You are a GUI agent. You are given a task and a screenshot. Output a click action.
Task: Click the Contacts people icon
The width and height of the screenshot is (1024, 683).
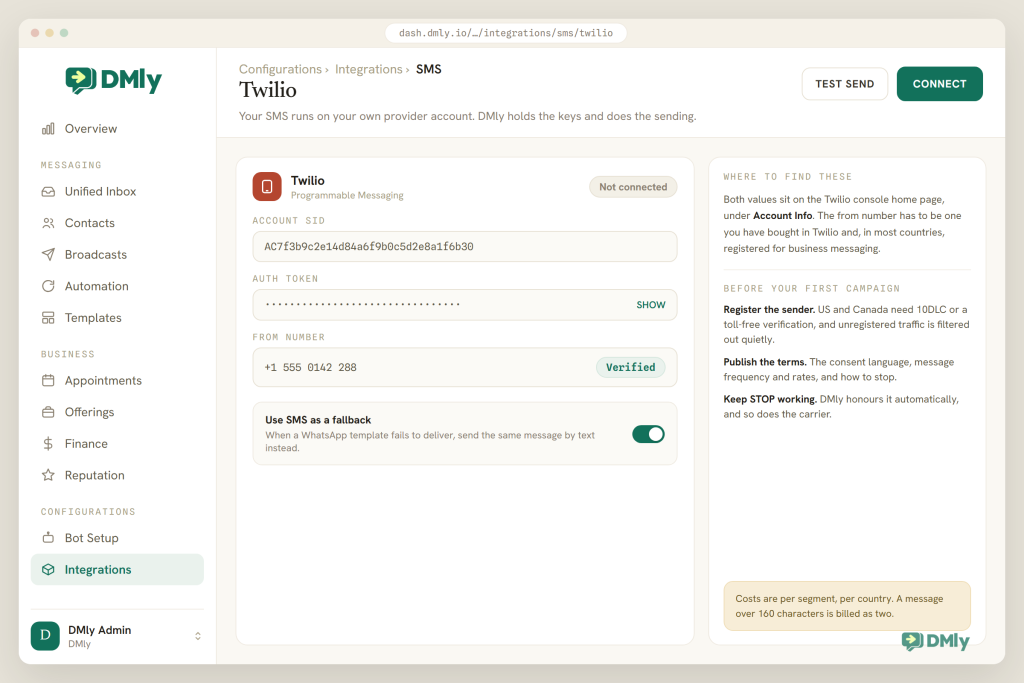pos(48,223)
